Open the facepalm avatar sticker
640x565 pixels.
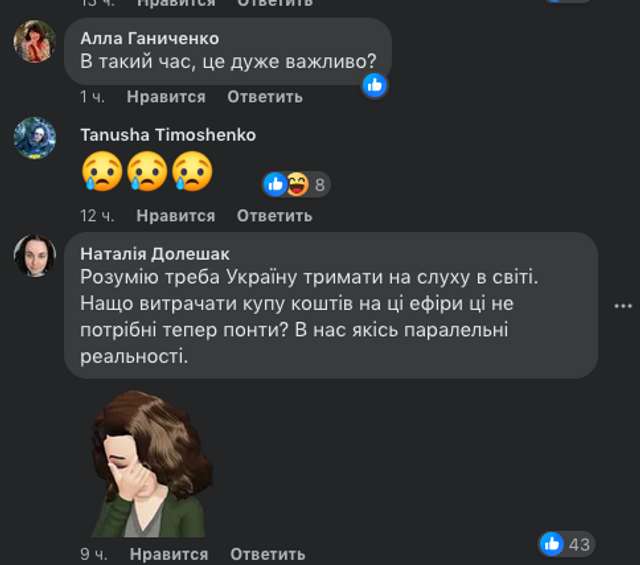coord(150,464)
